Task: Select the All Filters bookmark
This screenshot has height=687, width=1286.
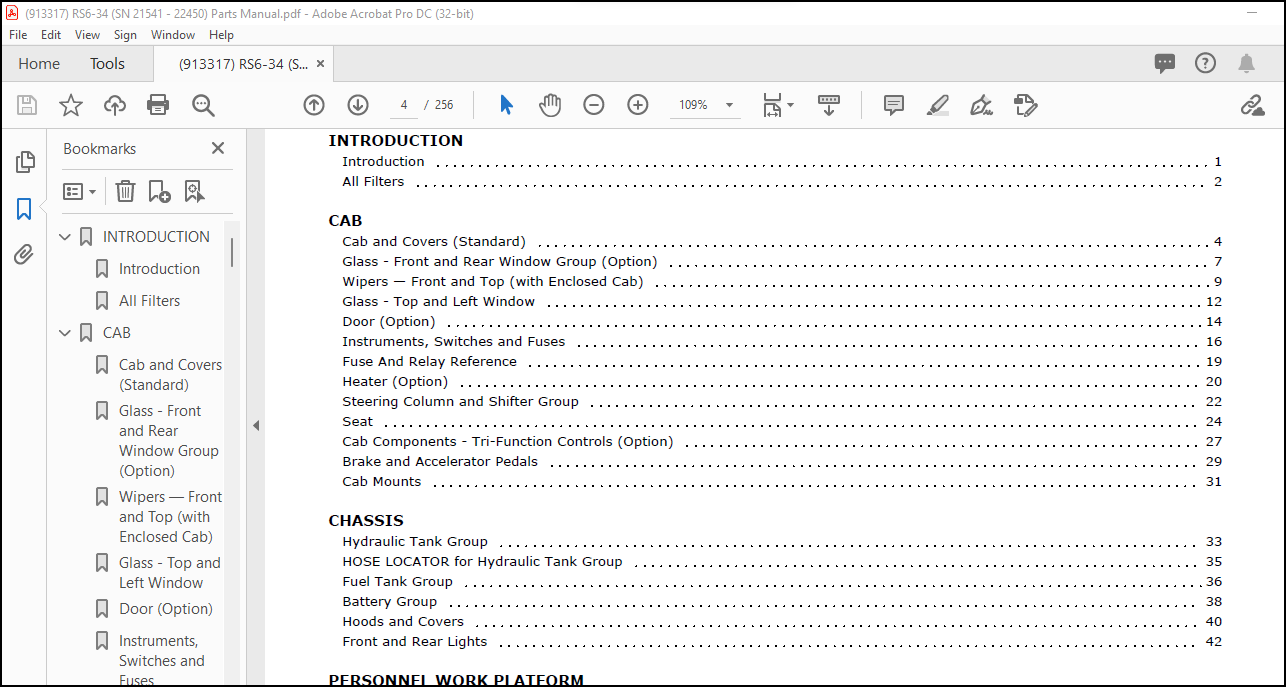Action: pyautogui.click(x=149, y=301)
